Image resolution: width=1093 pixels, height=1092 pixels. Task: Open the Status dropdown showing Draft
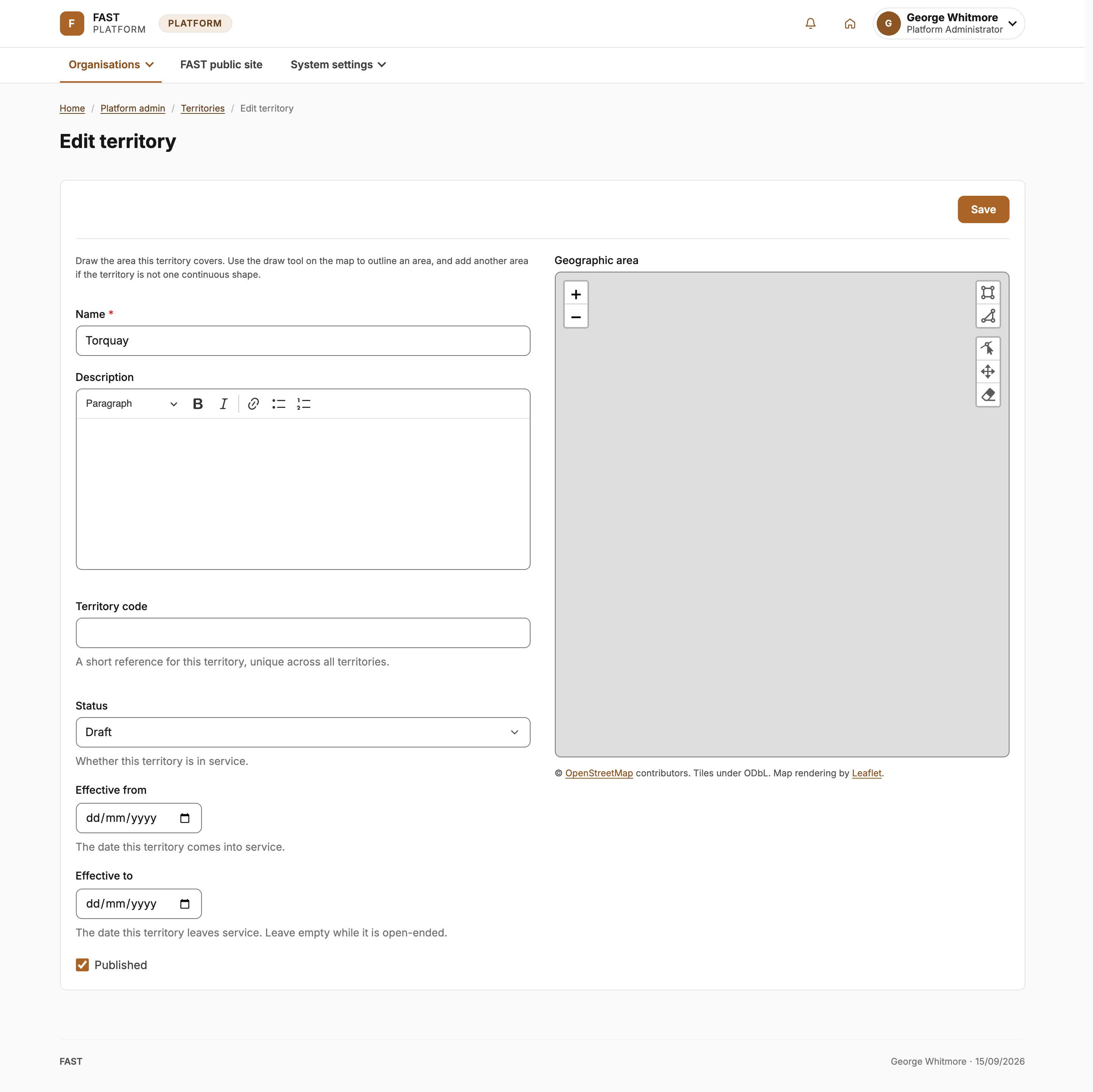pos(303,732)
